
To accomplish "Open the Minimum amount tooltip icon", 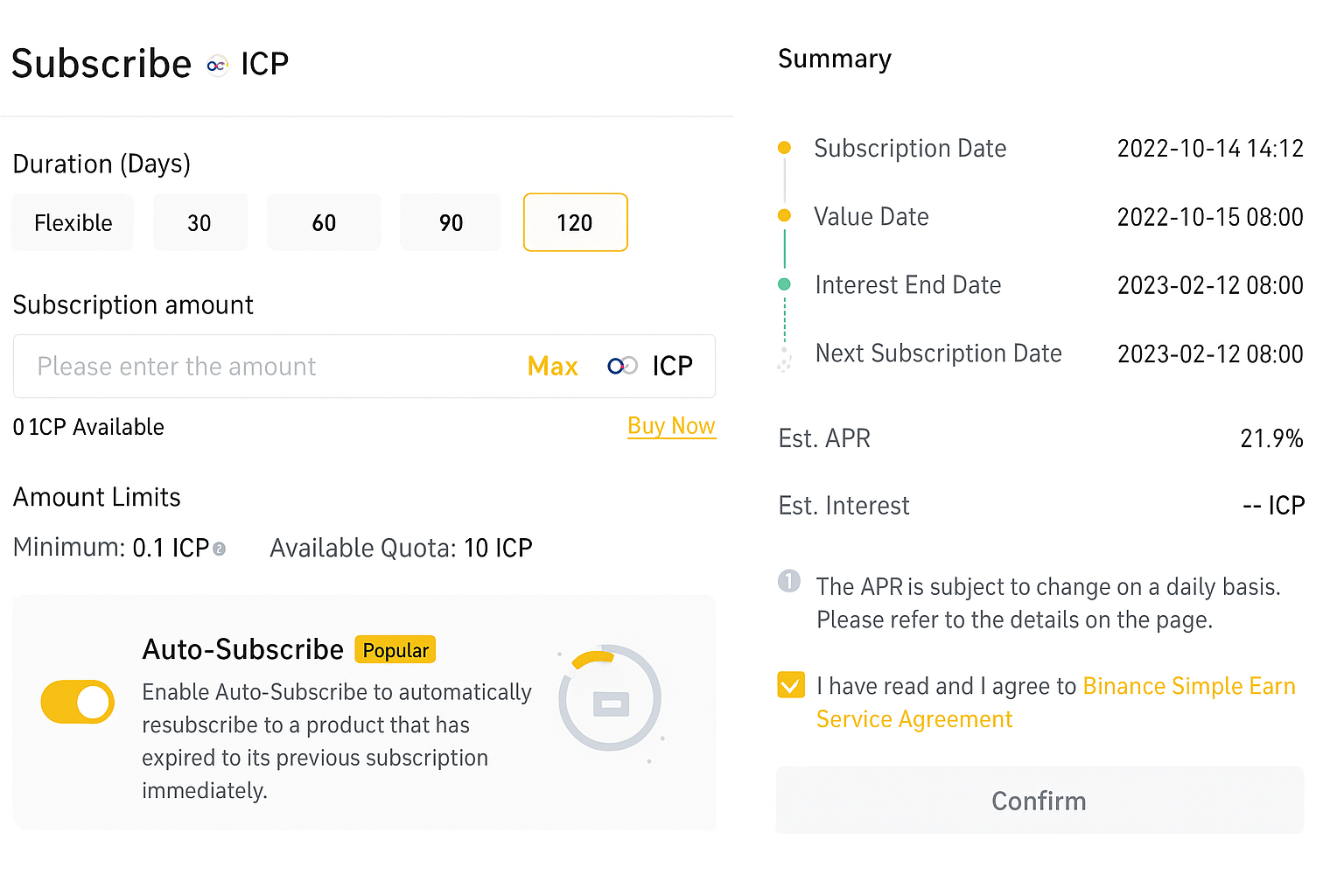I will (x=220, y=548).
